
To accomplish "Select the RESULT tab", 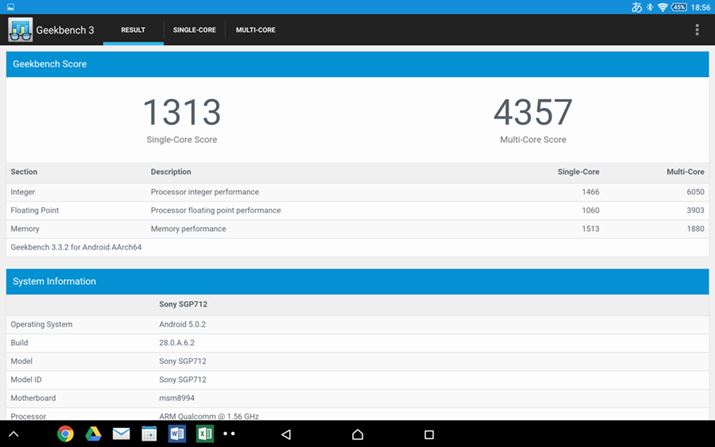I will pos(133,30).
